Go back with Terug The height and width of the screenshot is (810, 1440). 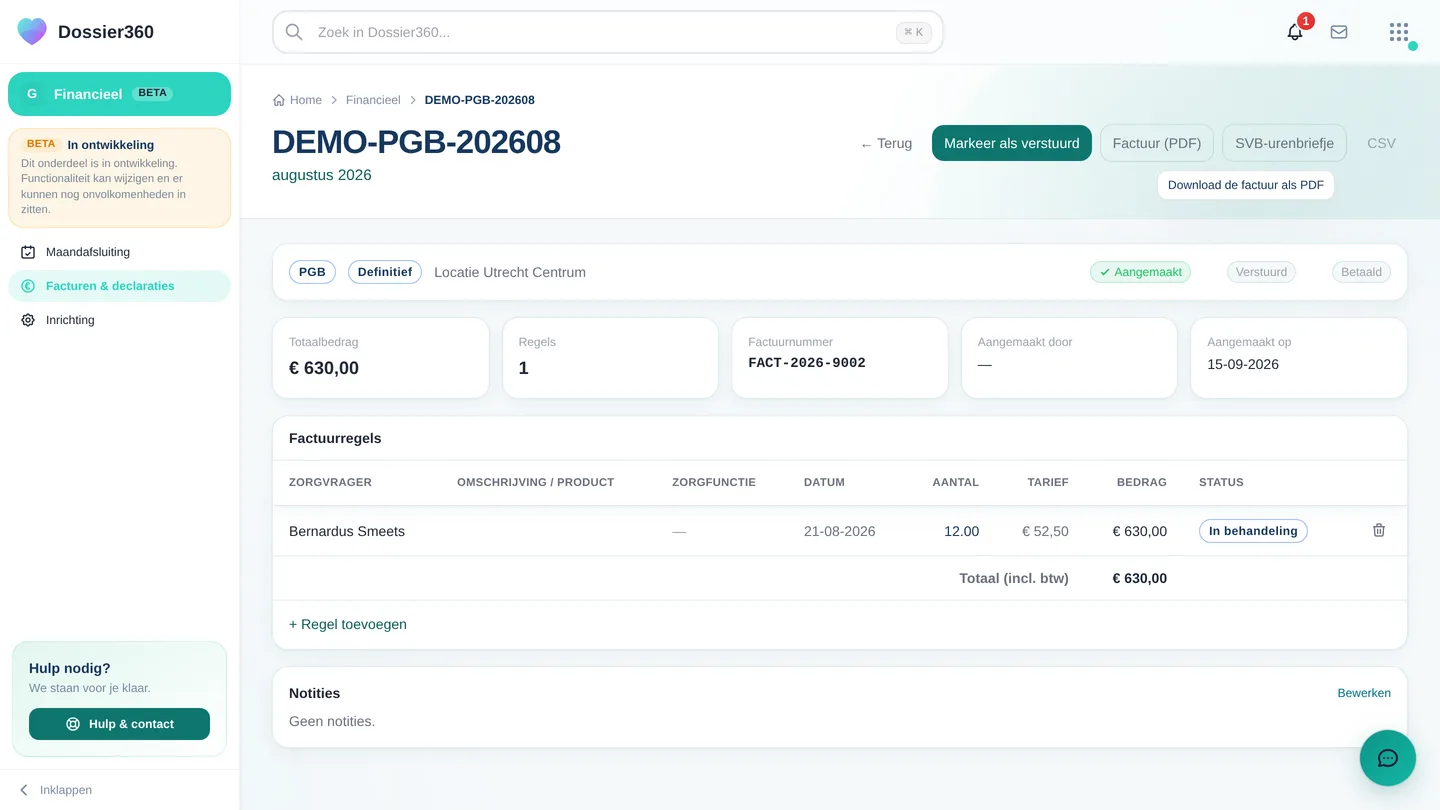[886, 143]
